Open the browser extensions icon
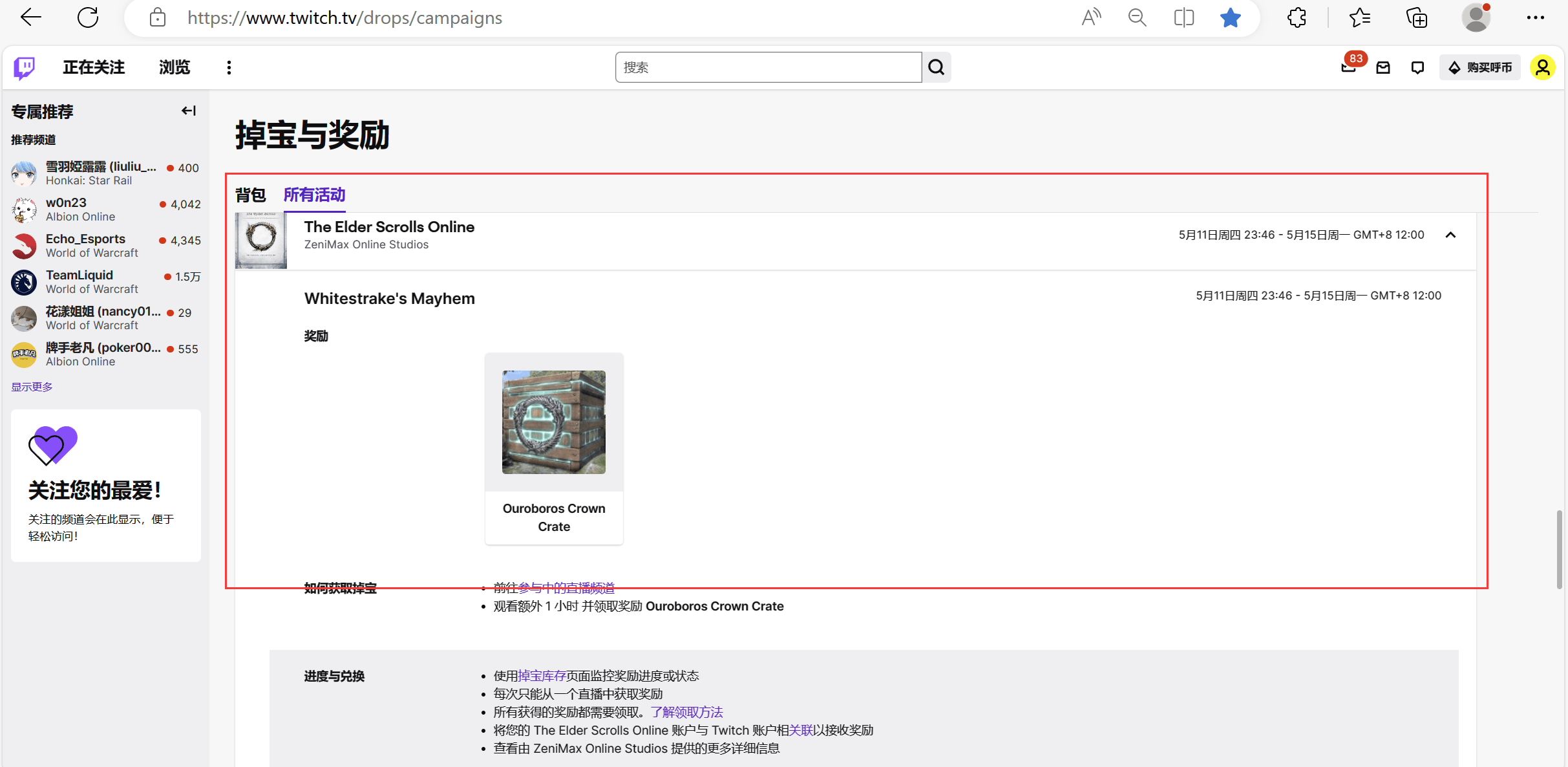The image size is (1568, 767). click(x=1297, y=17)
